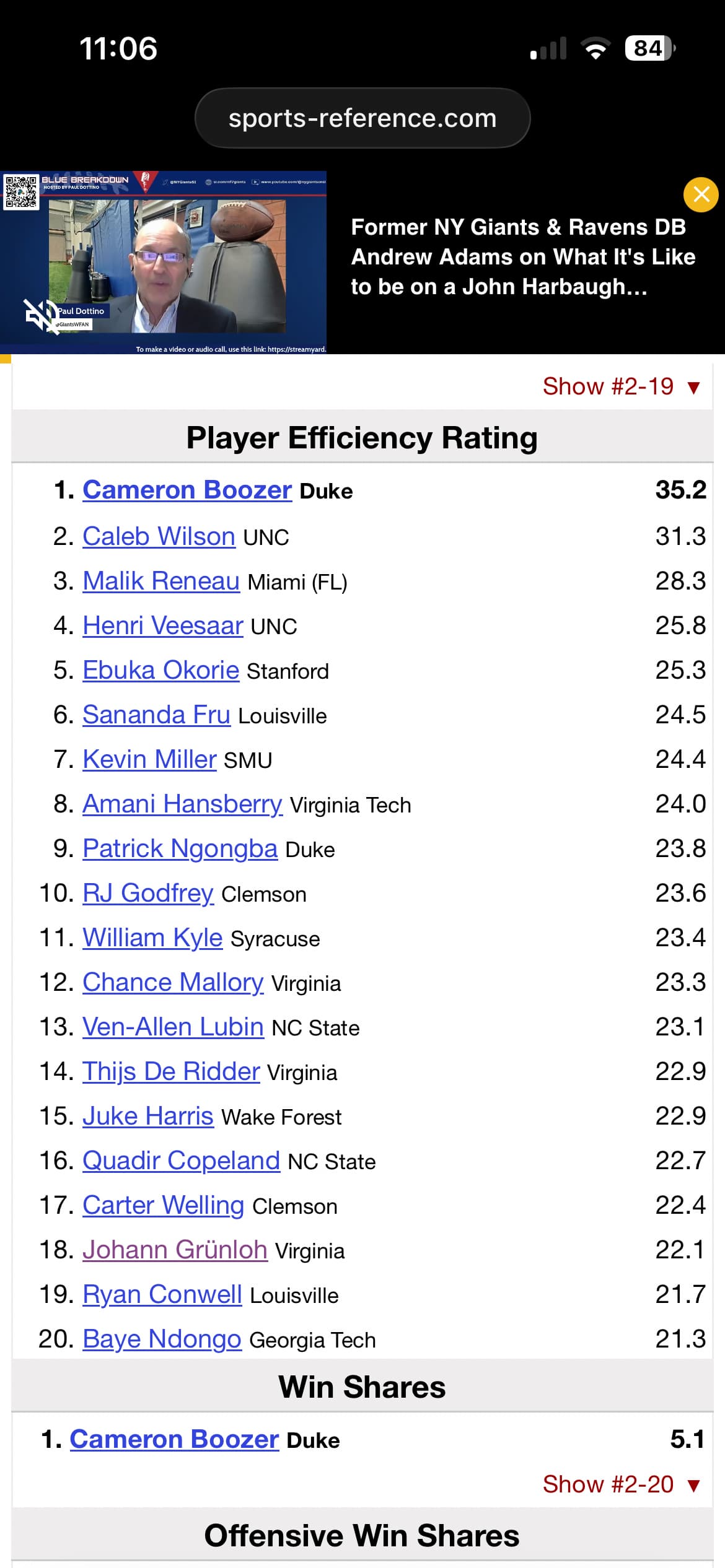Viewport: 725px width, 1568px height.
Task: Unmute the video ad speaker icon
Action: [x=41, y=316]
